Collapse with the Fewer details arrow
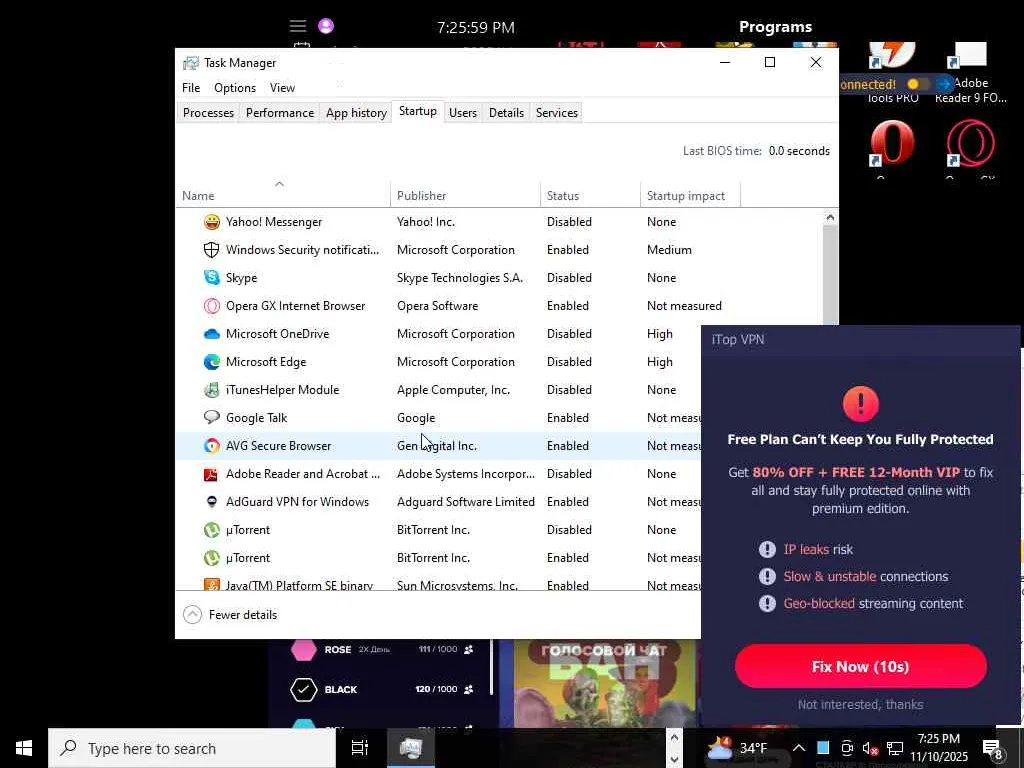1024x768 pixels. point(192,615)
